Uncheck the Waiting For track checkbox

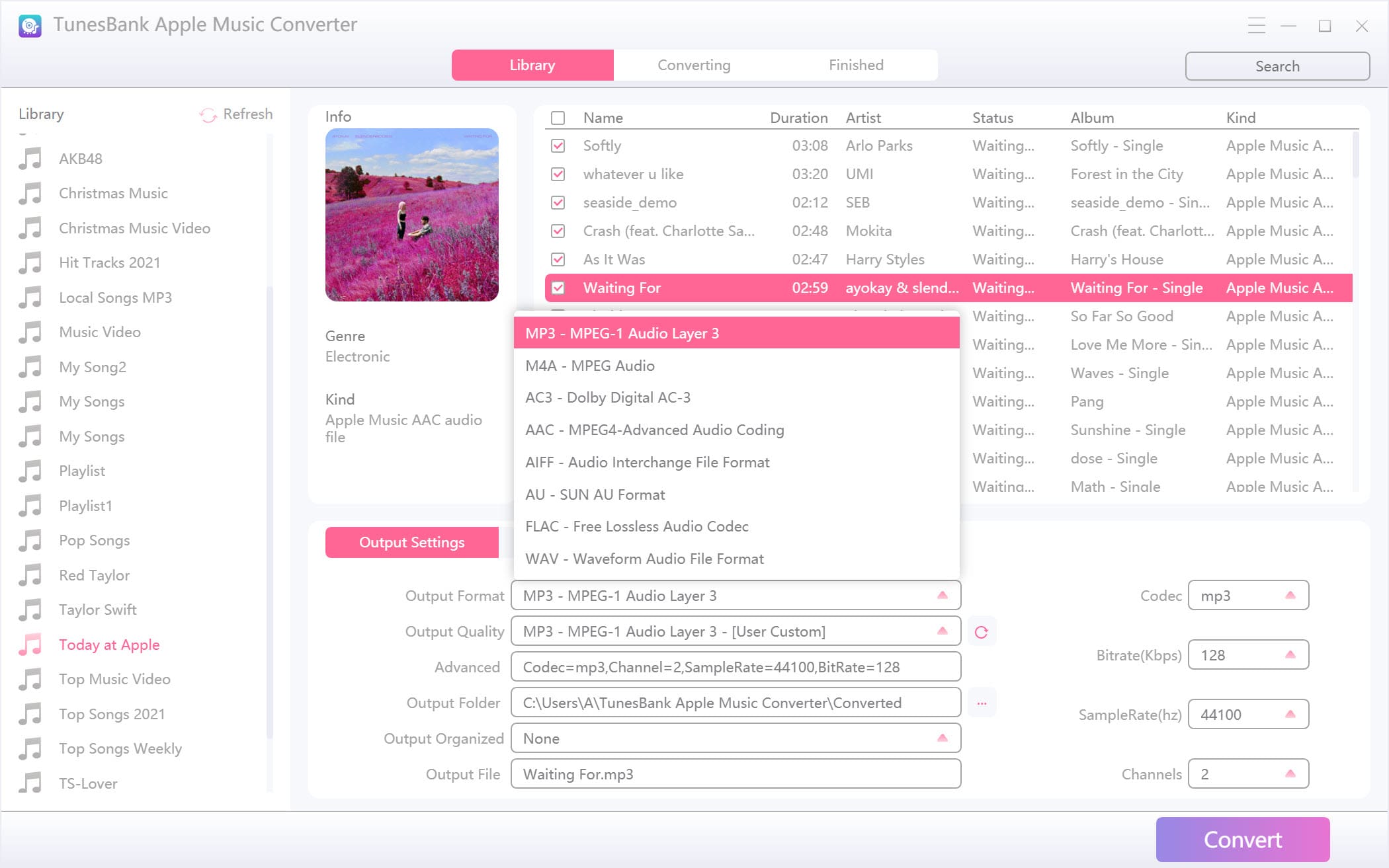(x=558, y=288)
